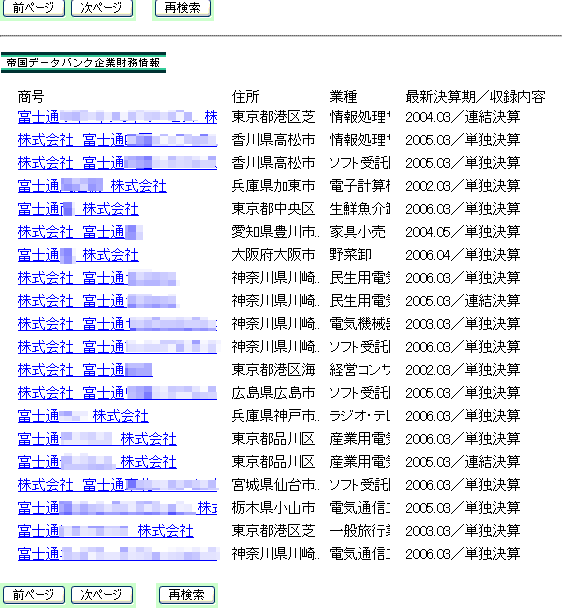This screenshot has width=562, height=609.
Task: Open company link in 東京都港区芝 一般旅行 row
Action: pyautogui.click(x=106, y=531)
